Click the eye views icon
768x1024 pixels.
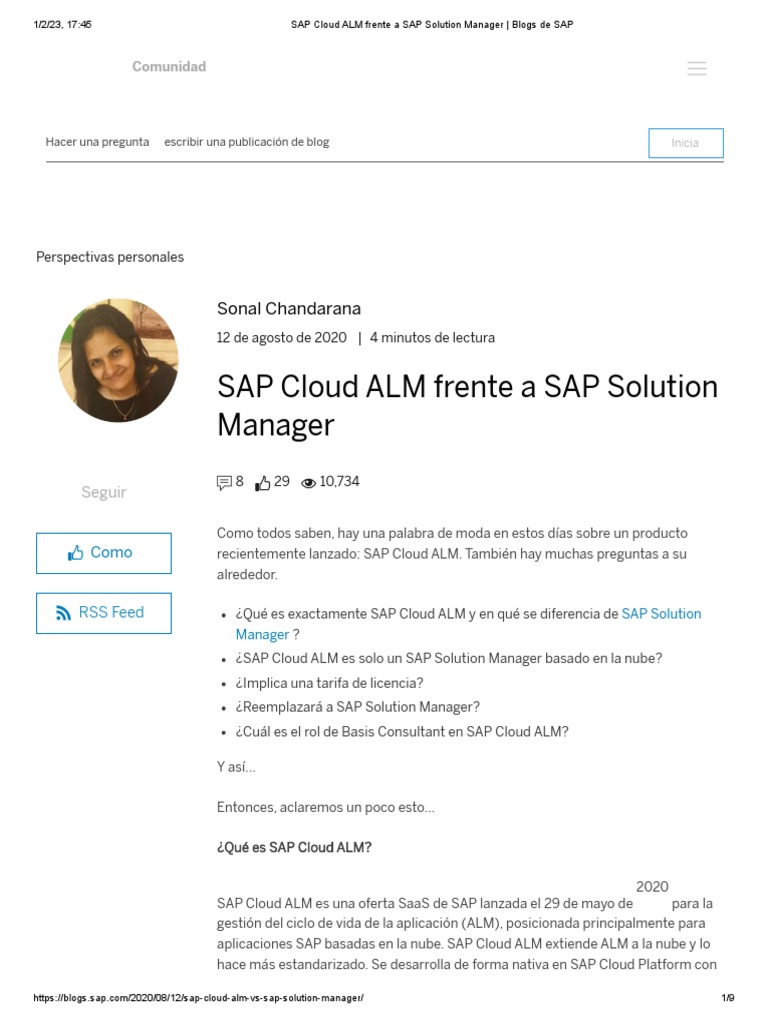[x=309, y=483]
